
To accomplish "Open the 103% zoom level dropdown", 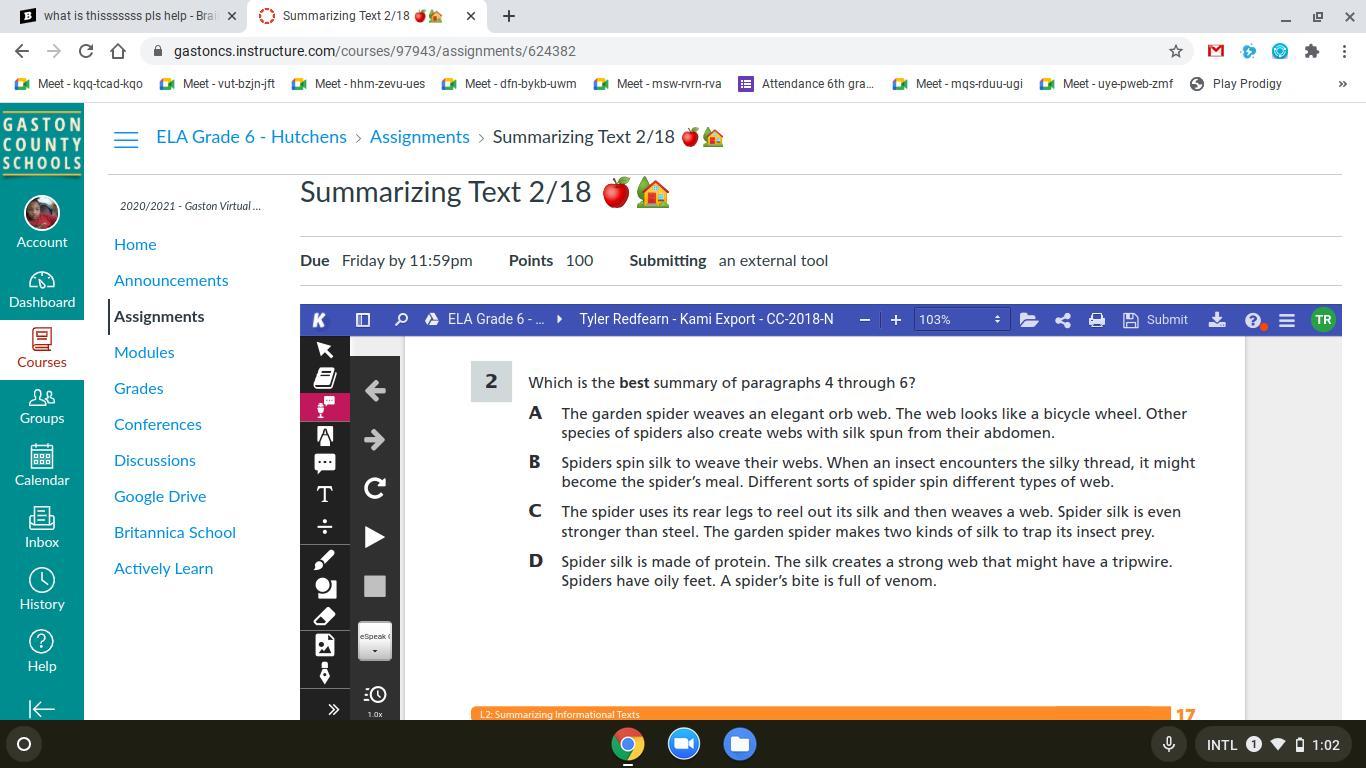I will (x=960, y=320).
